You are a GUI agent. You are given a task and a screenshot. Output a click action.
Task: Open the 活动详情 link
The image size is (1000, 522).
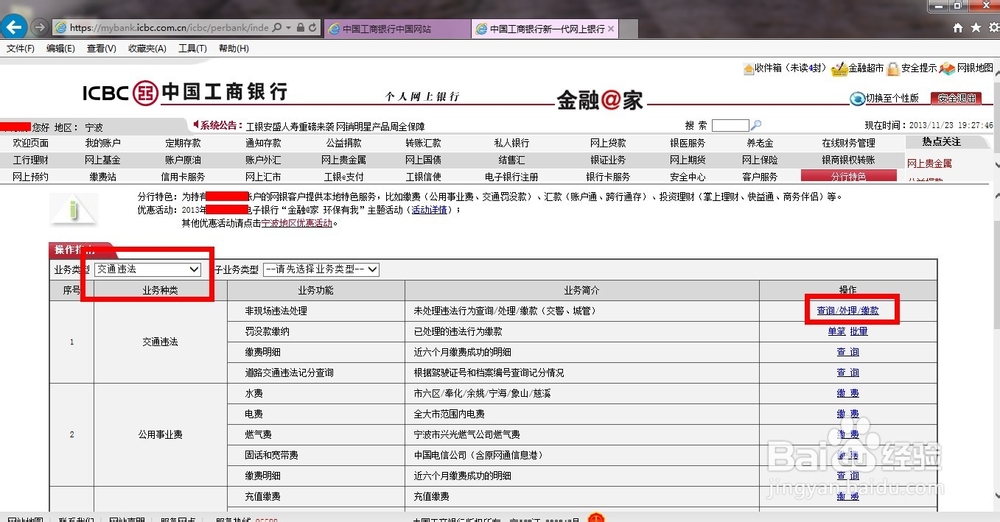point(429,210)
